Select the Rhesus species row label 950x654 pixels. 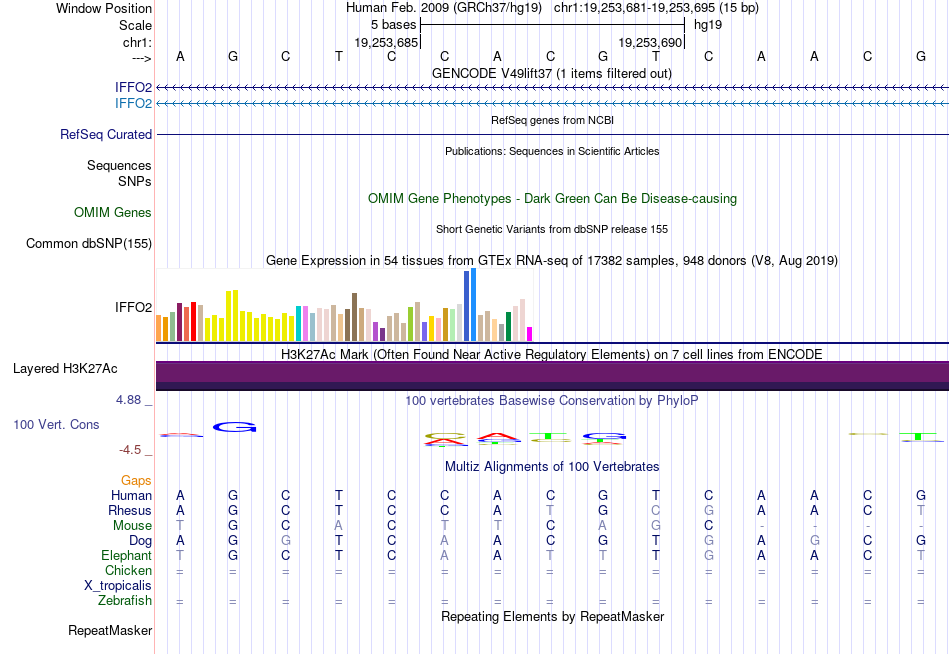click(x=130, y=510)
